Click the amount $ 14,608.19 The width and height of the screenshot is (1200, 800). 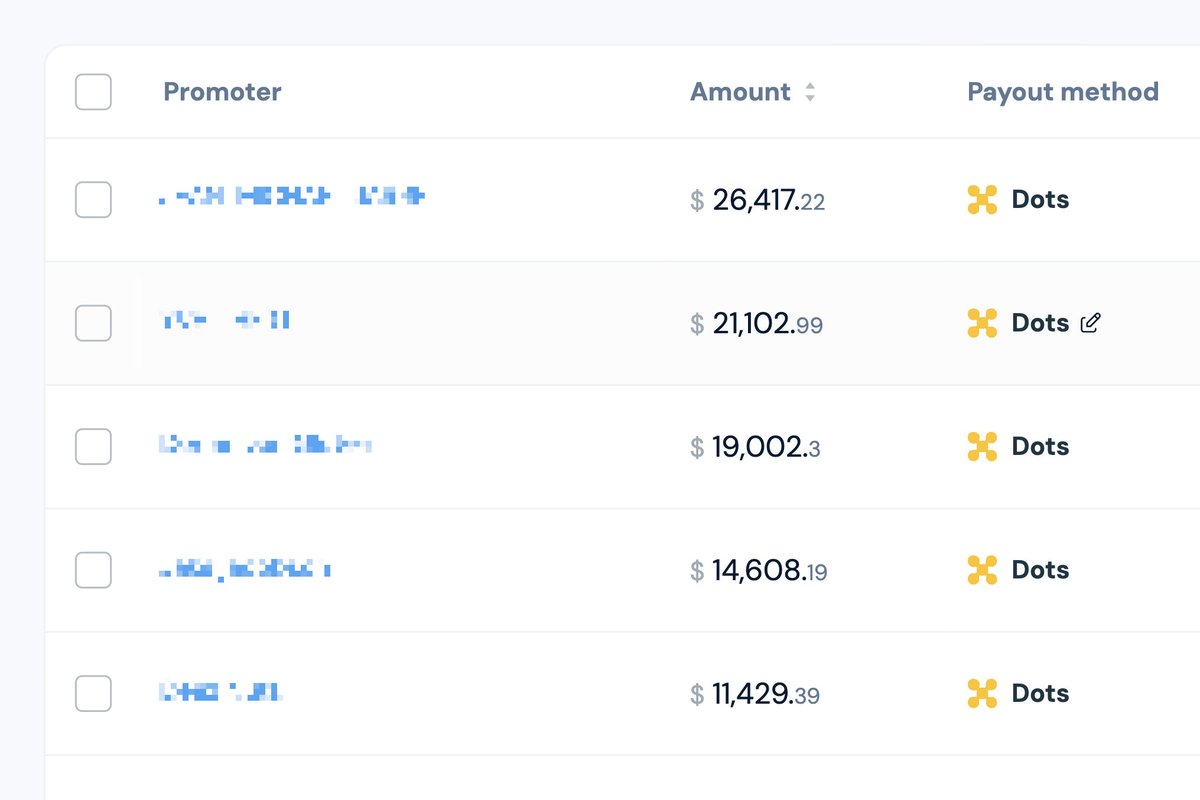pyautogui.click(x=759, y=571)
